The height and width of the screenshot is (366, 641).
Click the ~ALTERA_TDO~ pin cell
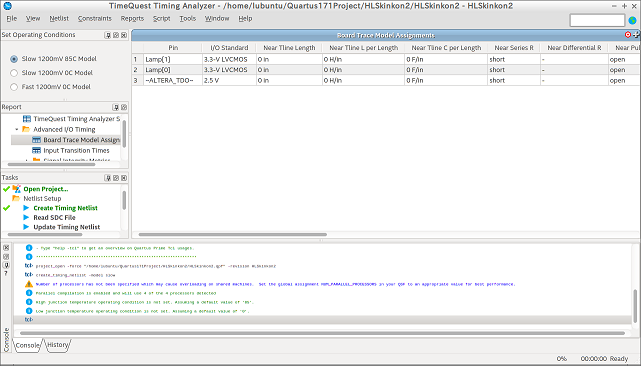point(173,81)
